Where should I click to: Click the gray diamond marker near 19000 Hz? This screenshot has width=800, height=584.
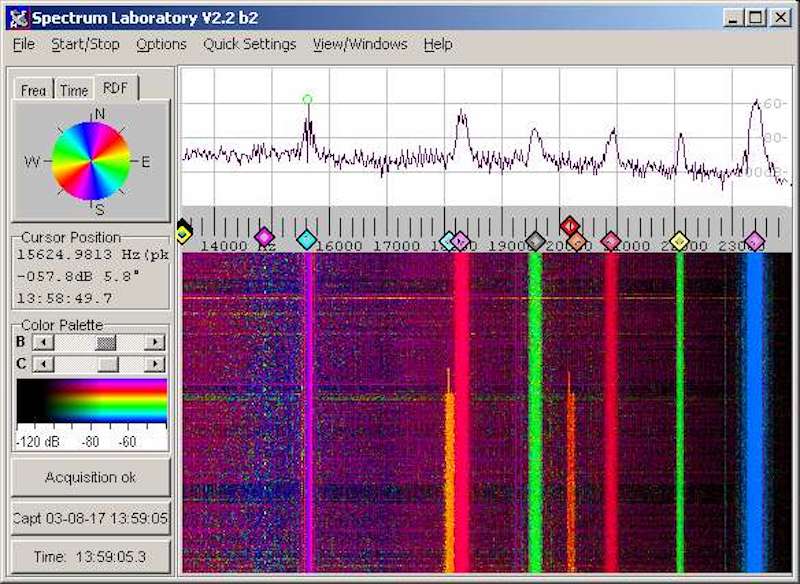535,241
